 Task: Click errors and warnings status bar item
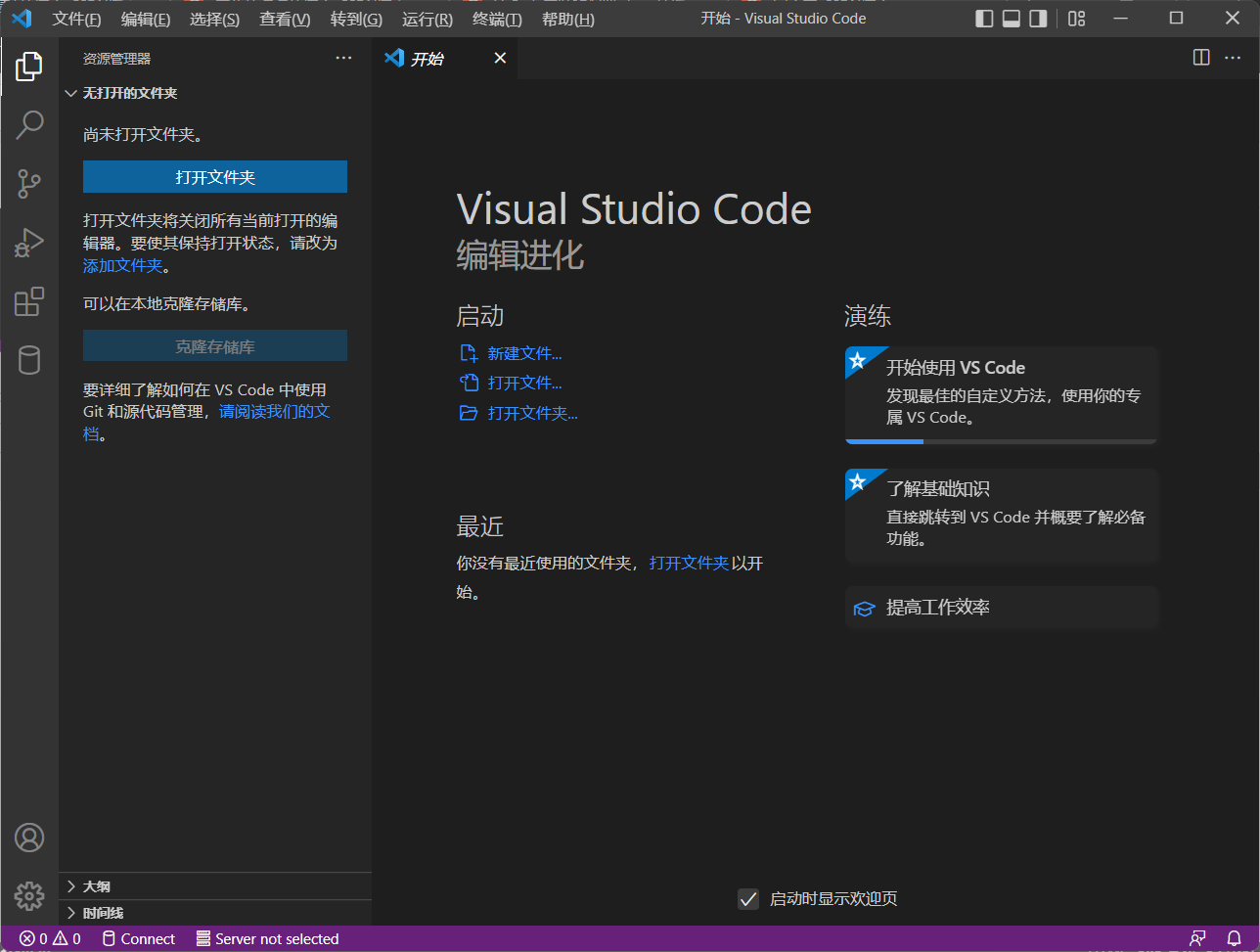coord(50,938)
